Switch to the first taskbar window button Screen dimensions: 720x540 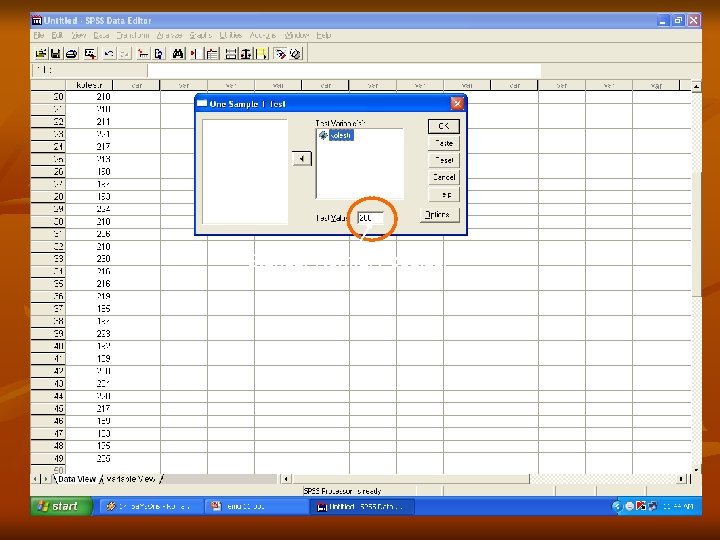pyautogui.click(x=151, y=507)
